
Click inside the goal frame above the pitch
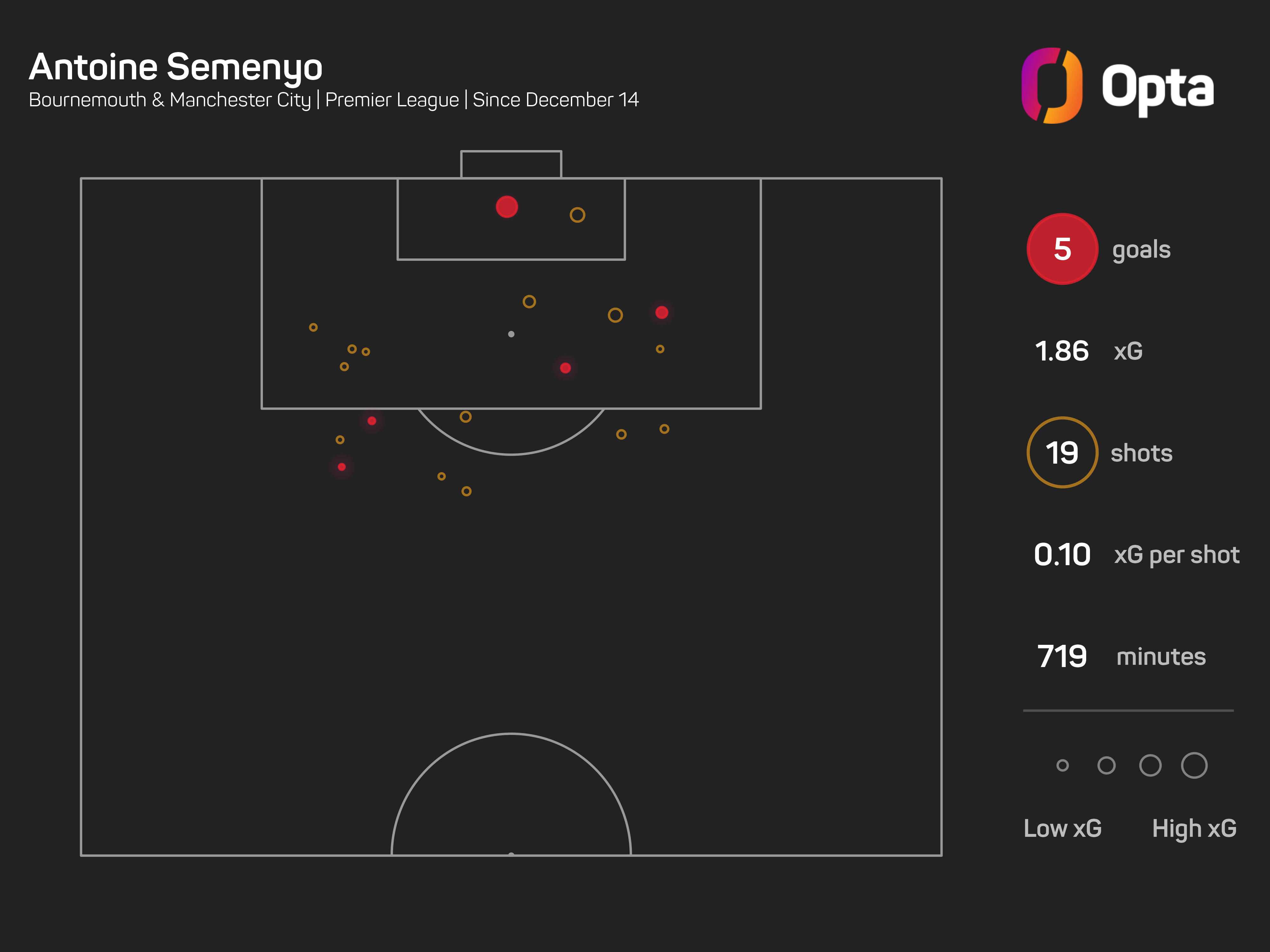click(511, 165)
